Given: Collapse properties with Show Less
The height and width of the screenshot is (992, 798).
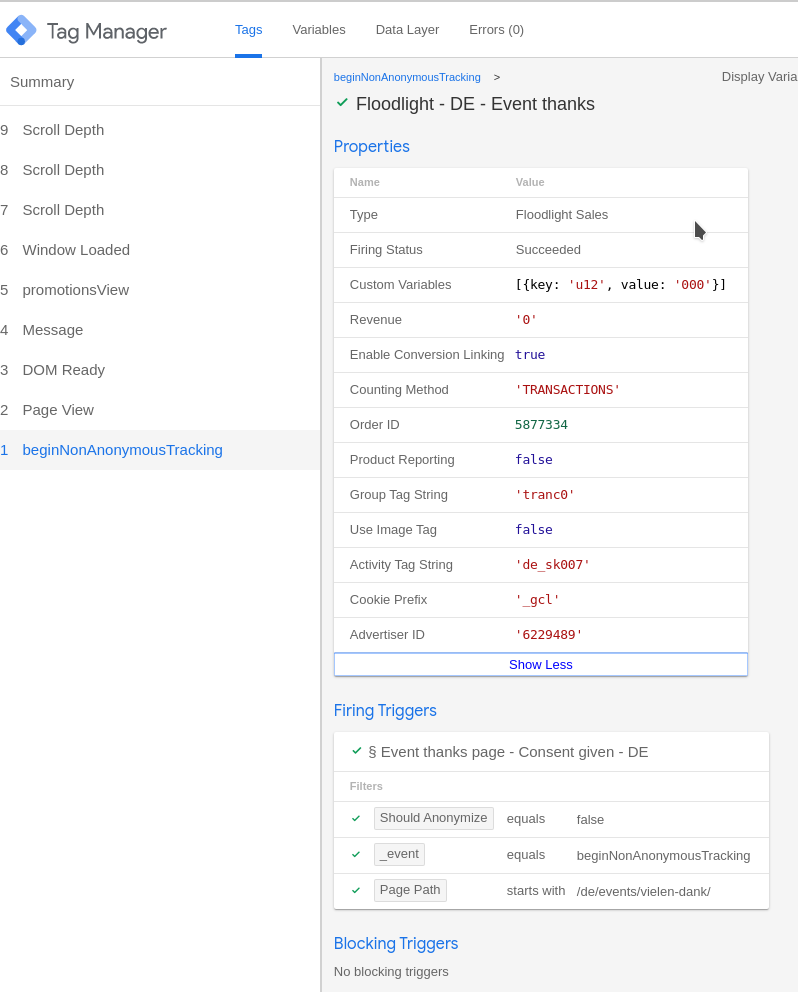Looking at the screenshot, I should click(x=540, y=664).
